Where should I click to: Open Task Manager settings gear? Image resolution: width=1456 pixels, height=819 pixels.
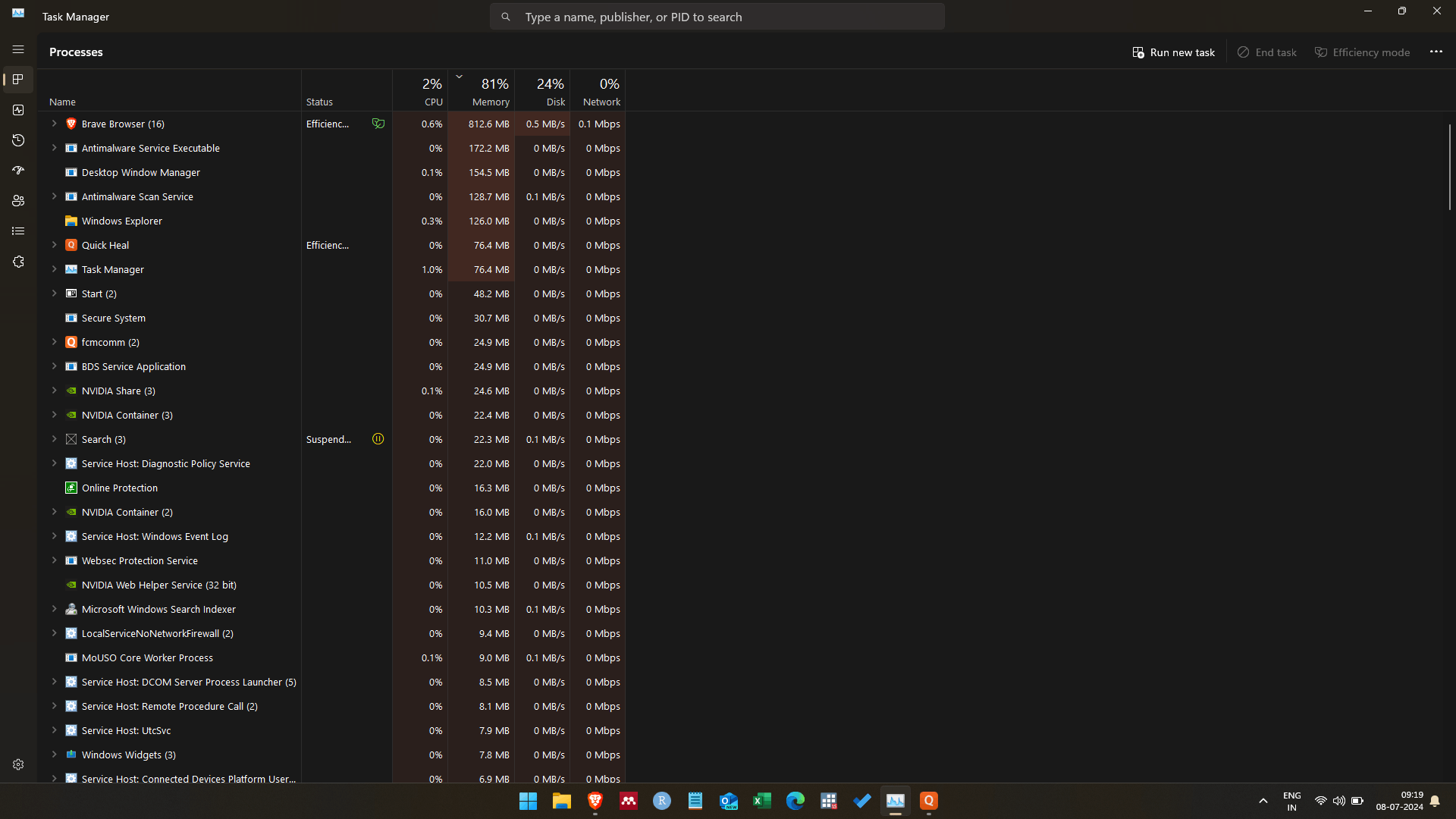click(18, 764)
